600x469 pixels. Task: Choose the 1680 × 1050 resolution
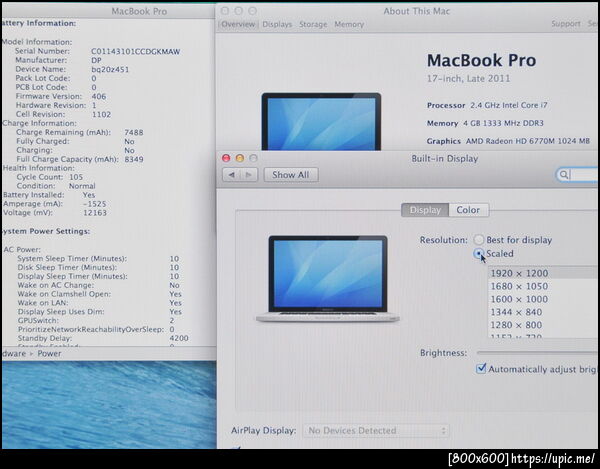pyautogui.click(x=543, y=286)
